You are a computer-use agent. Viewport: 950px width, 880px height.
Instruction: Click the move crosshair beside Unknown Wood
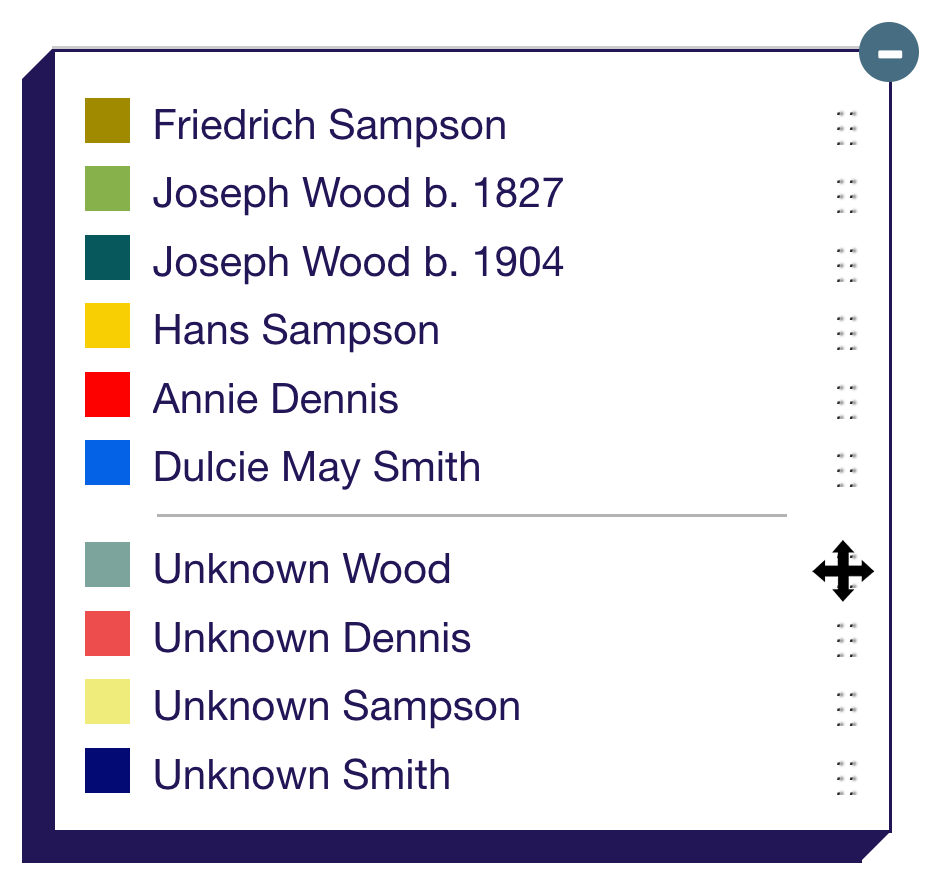[844, 571]
